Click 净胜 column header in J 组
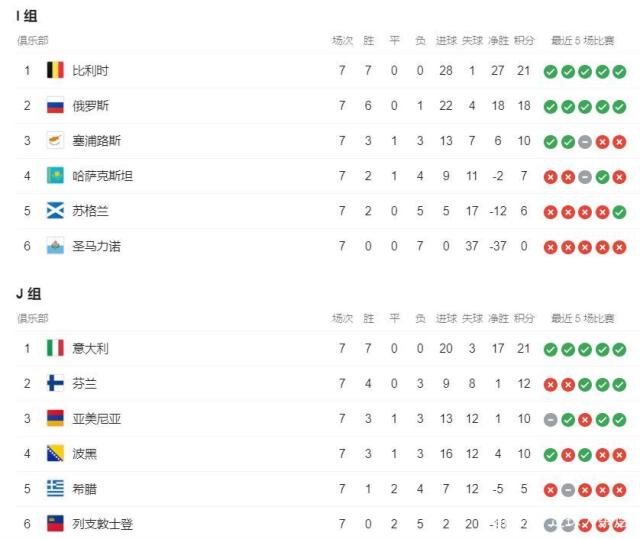Viewport: 640px width, 539px height. tap(498, 318)
